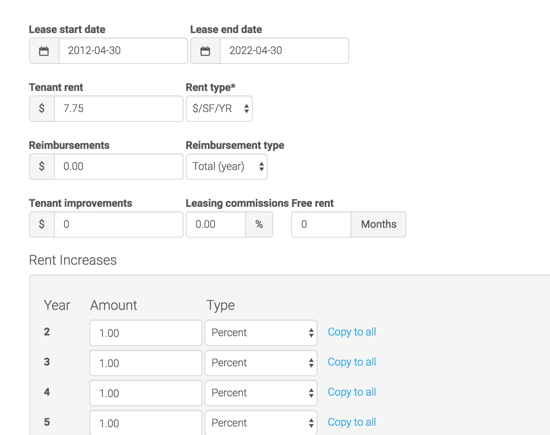Click the Leasing commissions percent field
Image resolution: width=550 pixels, height=435 pixels.
216,225
